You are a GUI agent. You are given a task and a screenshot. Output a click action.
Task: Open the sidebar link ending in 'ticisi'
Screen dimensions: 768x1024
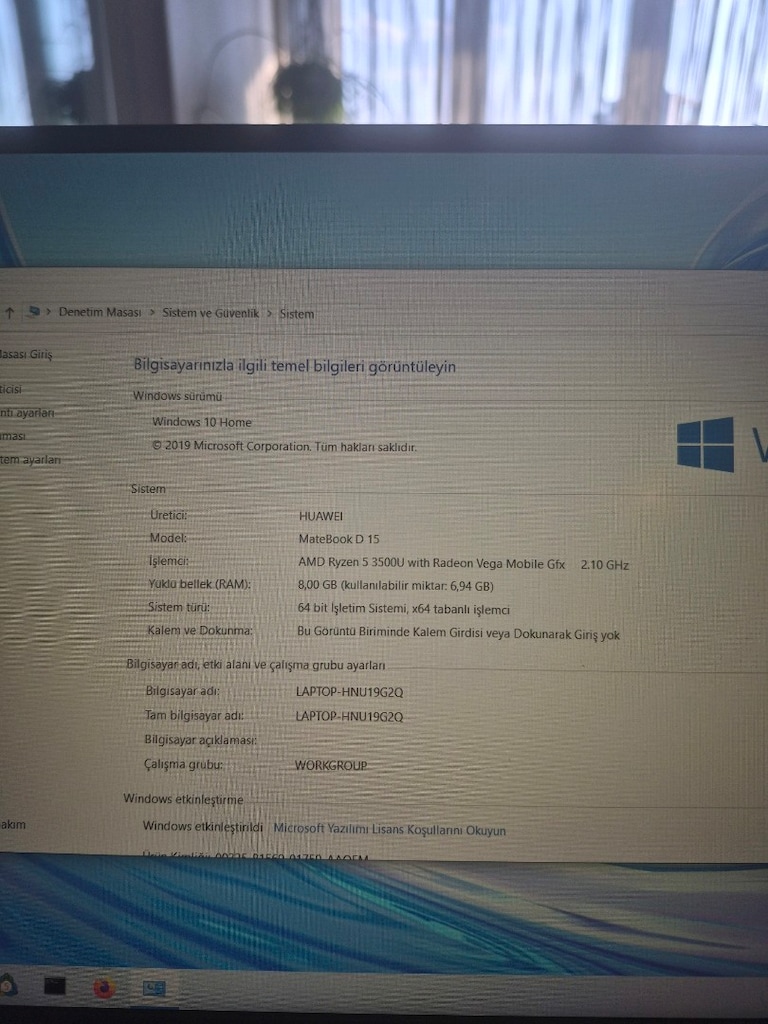(11, 389)
